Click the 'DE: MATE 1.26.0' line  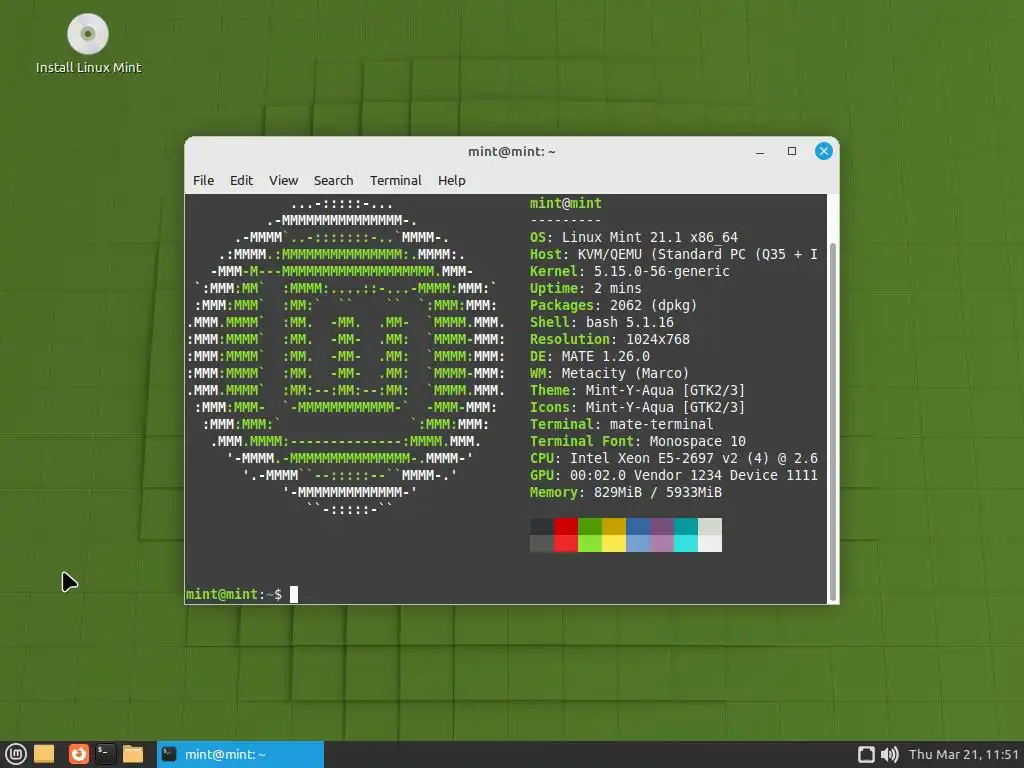(590, 356)
